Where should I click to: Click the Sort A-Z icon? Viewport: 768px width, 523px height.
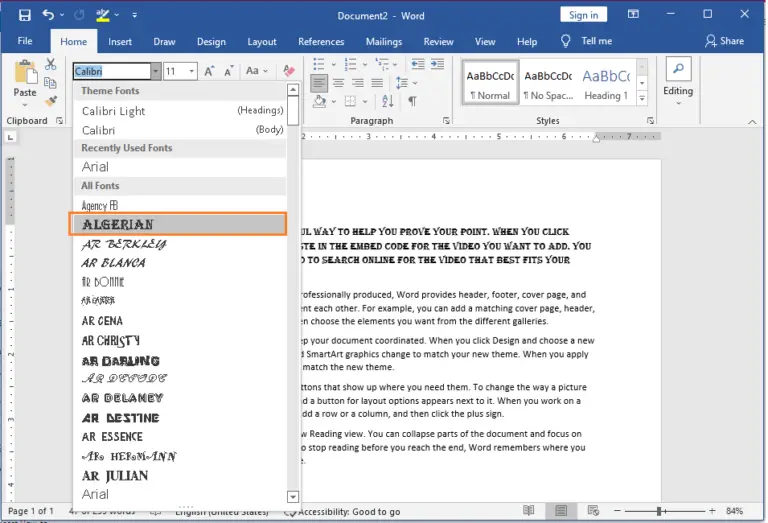(x=387, y=101)
